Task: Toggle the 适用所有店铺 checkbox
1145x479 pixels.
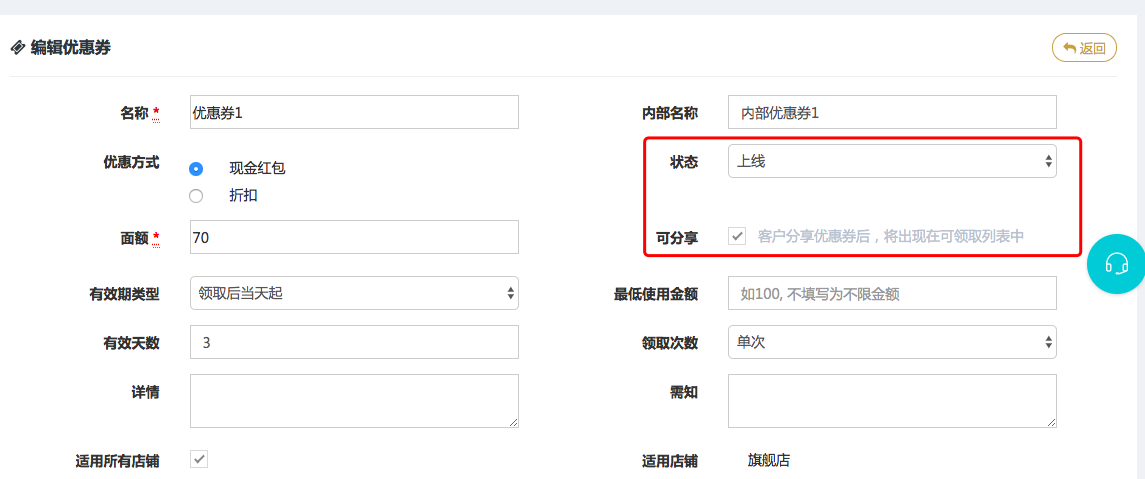Action: pyautogui.click(x=199, y=459)
